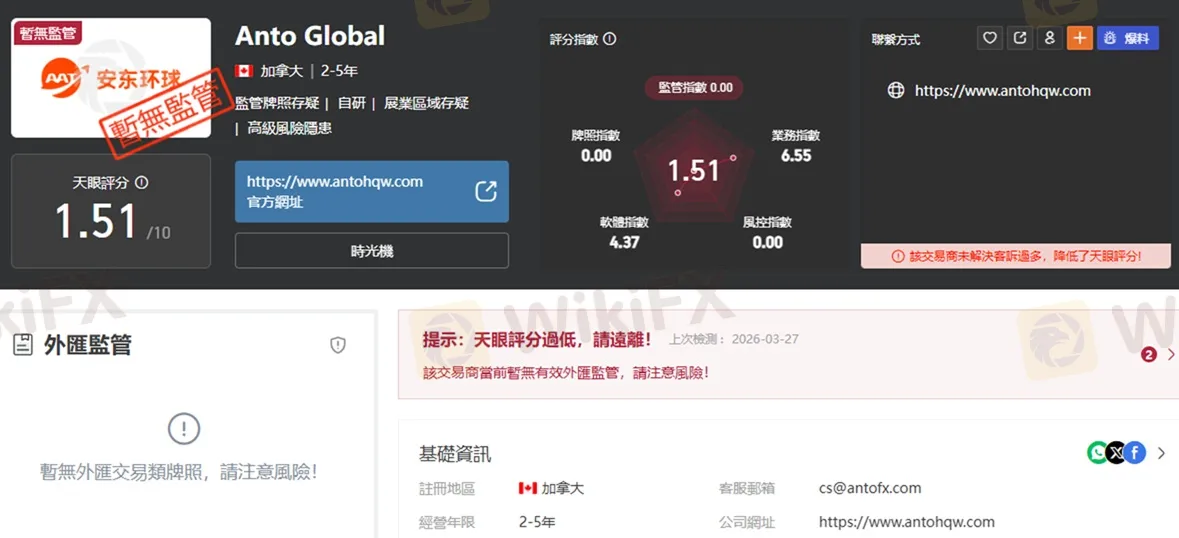
Task: Click the user profile icon in contact panel
Action: tap(1050, 38)
